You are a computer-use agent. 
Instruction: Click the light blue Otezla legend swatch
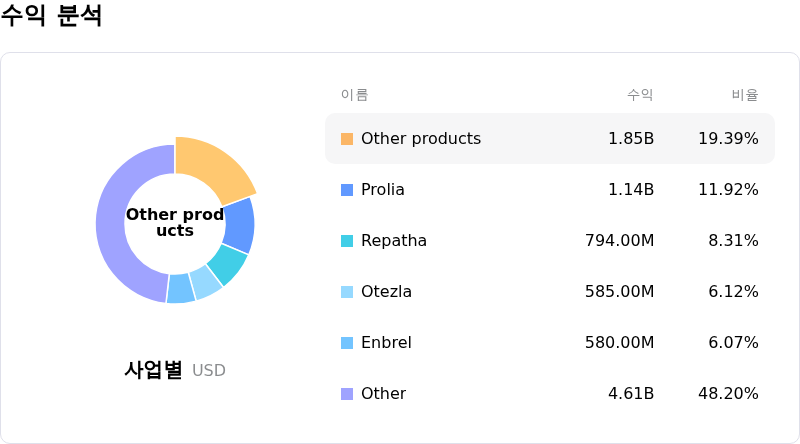coord(347,292)
